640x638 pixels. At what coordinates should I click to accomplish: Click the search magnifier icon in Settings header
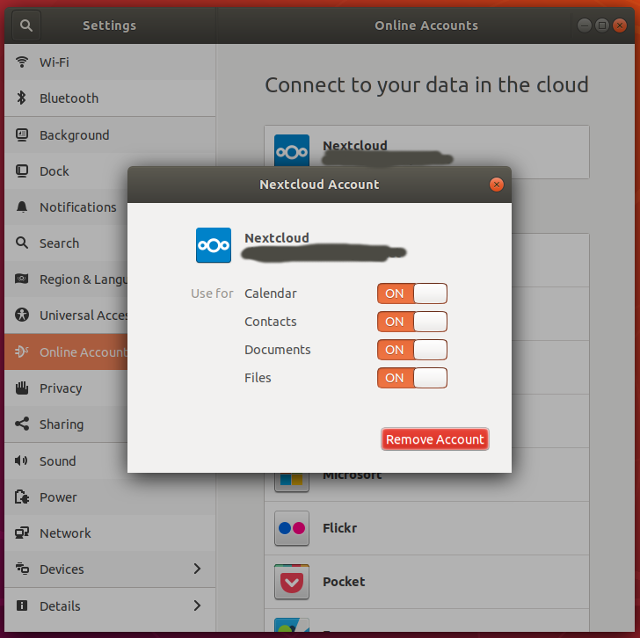tap(26, 25)
